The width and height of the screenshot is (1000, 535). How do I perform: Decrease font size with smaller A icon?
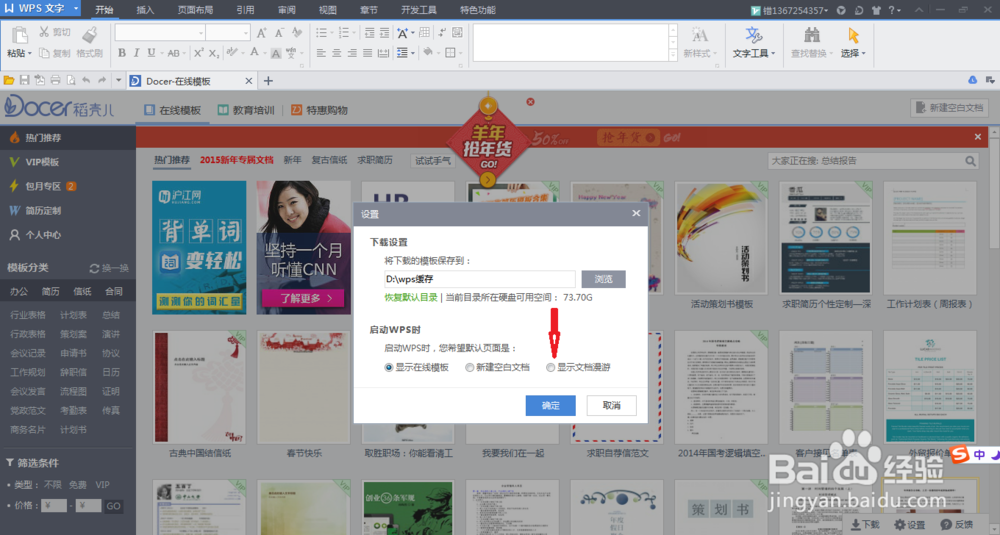tap(279, 33)
